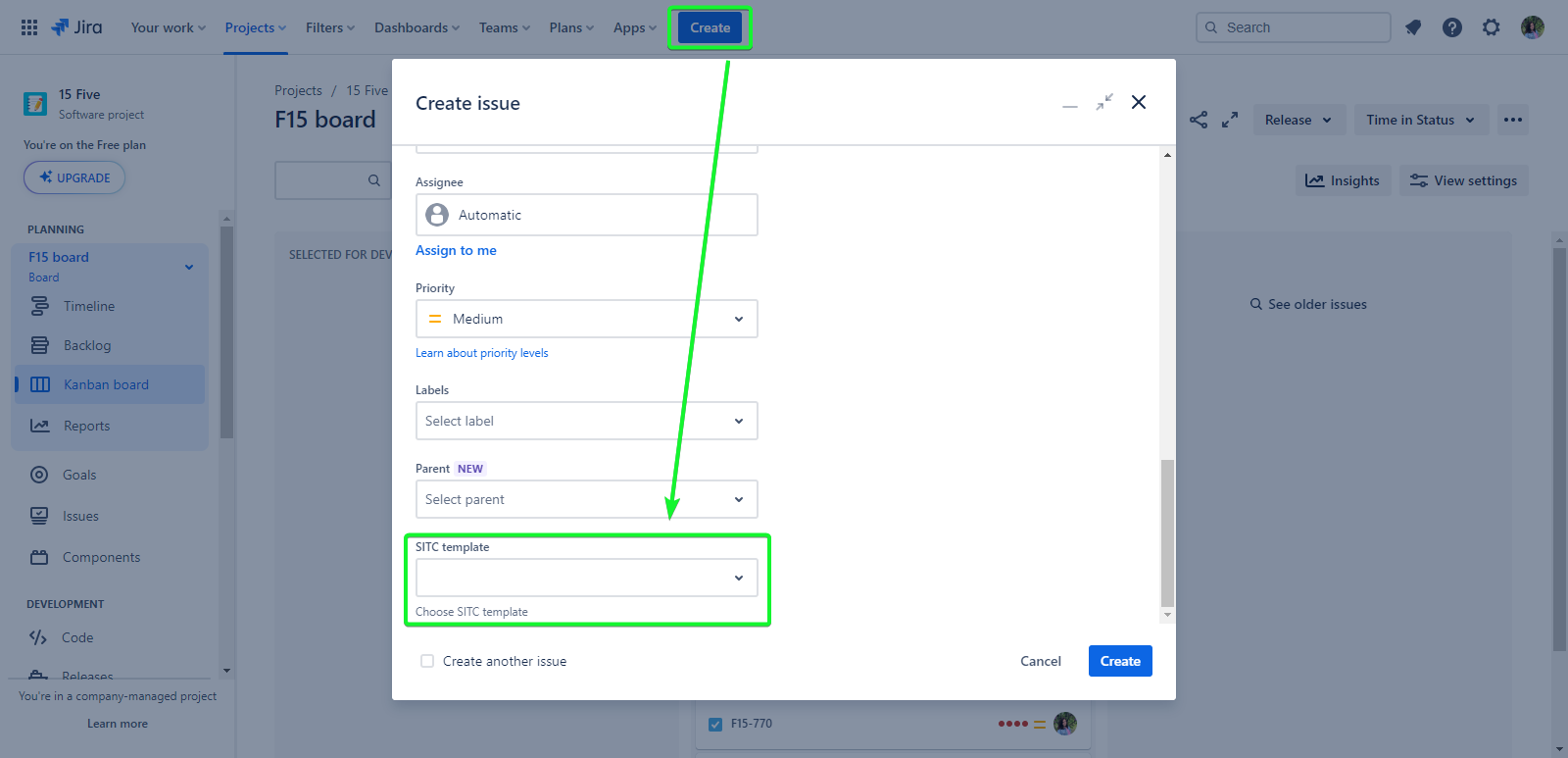The width and height of the screenshot is (1568, 758).
Task: Open the notifications icon
Action: (x=1413, y=27)
